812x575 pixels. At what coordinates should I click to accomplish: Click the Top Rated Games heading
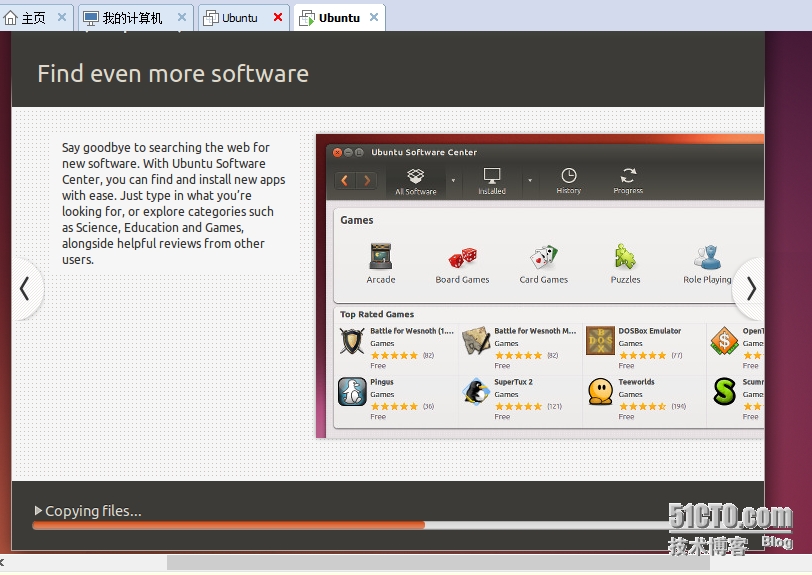pos(377,314)
